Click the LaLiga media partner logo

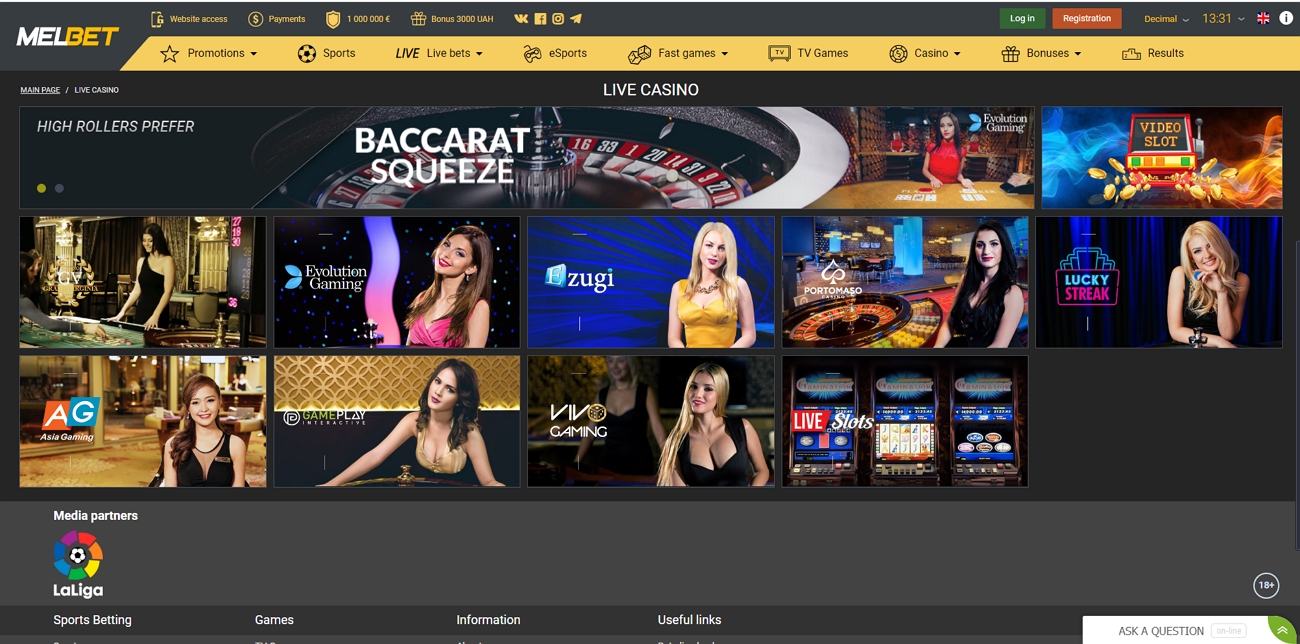coord(78,564)
